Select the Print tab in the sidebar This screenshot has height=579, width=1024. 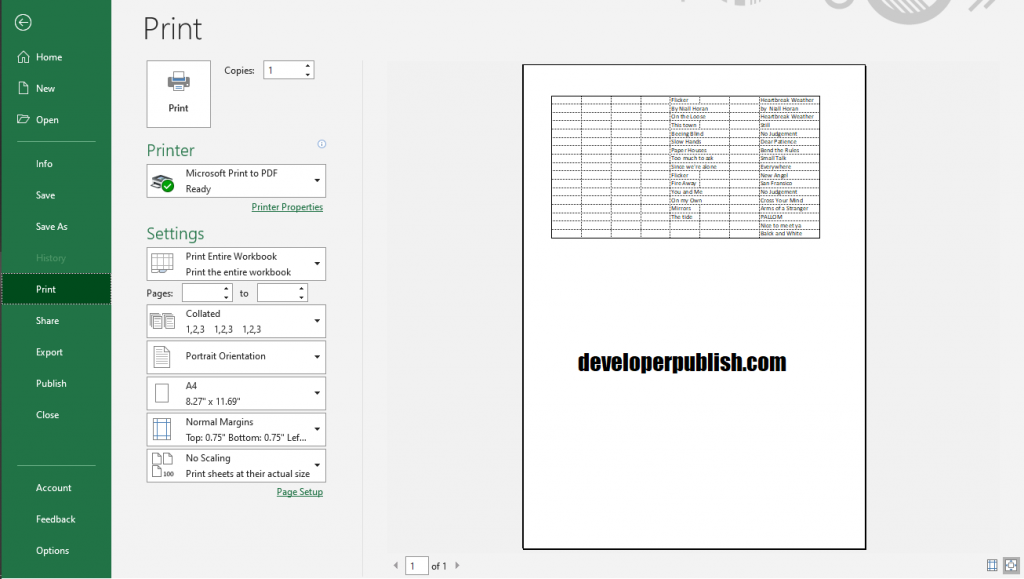pyautogui.click(x=47, y=288)
